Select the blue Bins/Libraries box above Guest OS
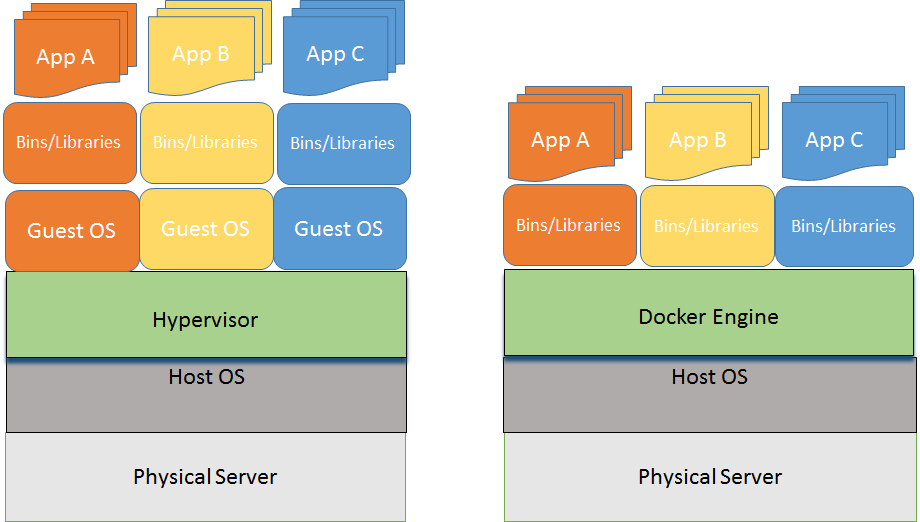 coord(344,144)
